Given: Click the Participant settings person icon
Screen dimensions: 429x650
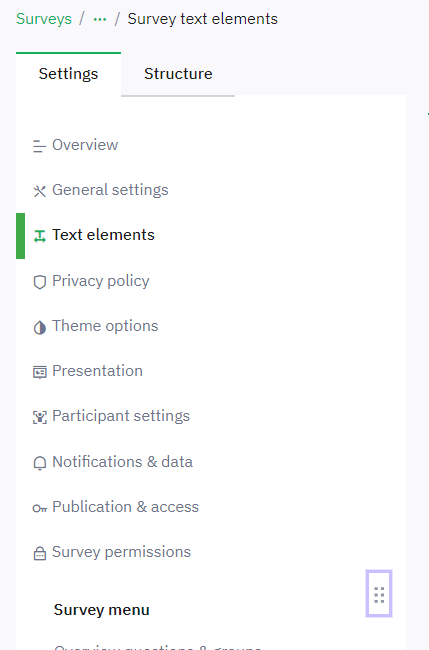Looking at the screenshot, I should click(x=39, y=417).
